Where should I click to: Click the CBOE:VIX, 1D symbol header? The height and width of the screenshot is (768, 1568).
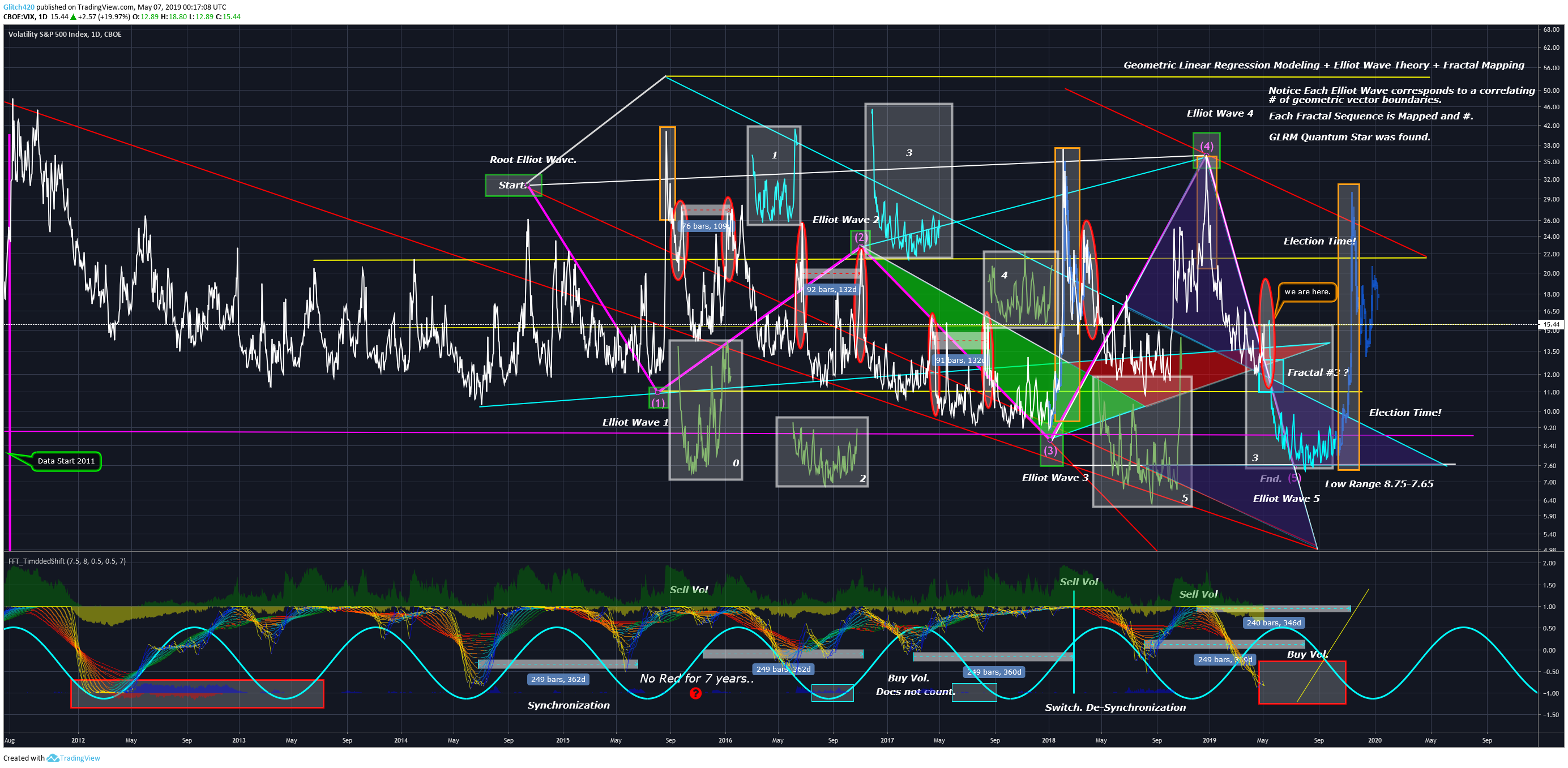pyautogui.click(x=25, y=16)
